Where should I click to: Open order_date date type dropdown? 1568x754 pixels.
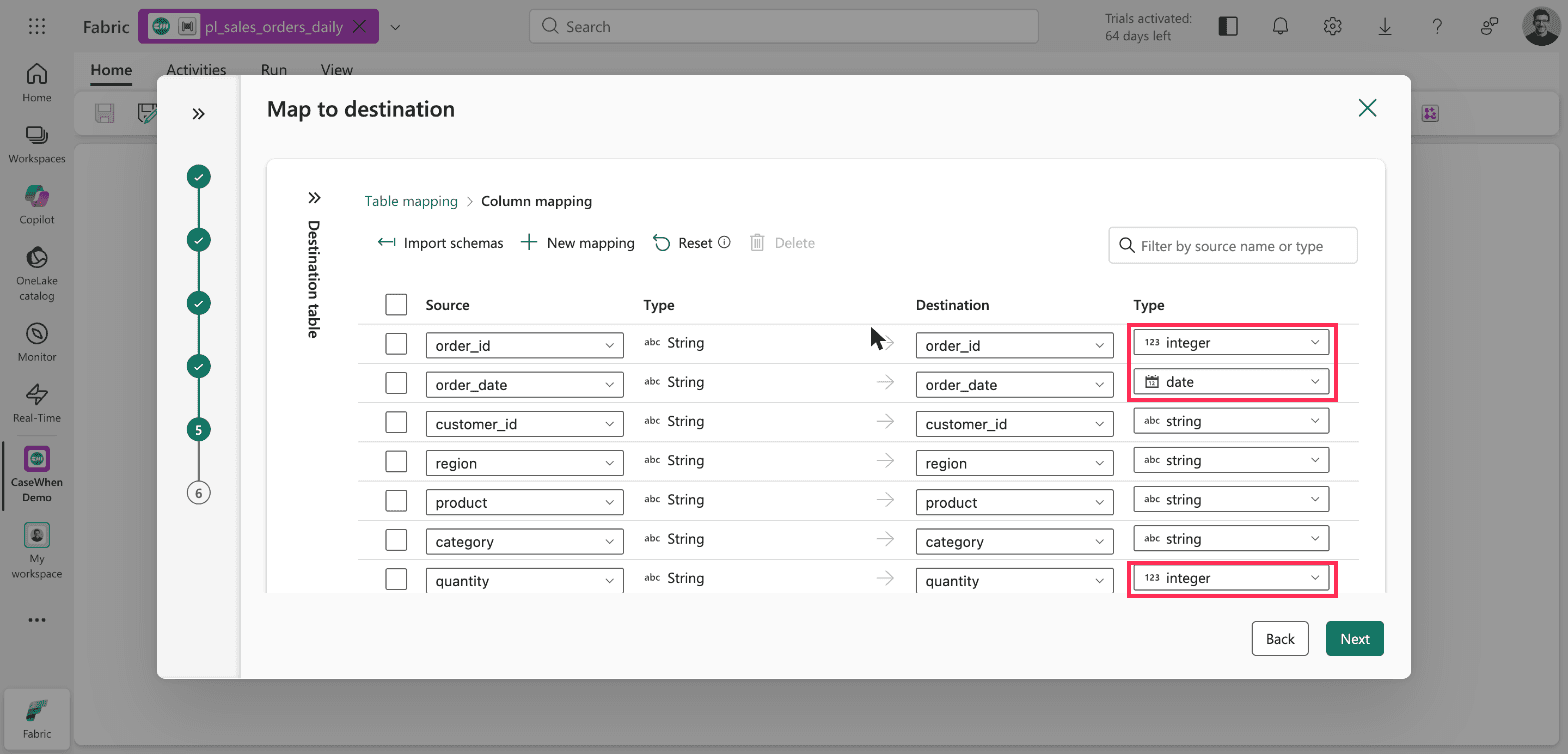click(x=1231, y=382)
